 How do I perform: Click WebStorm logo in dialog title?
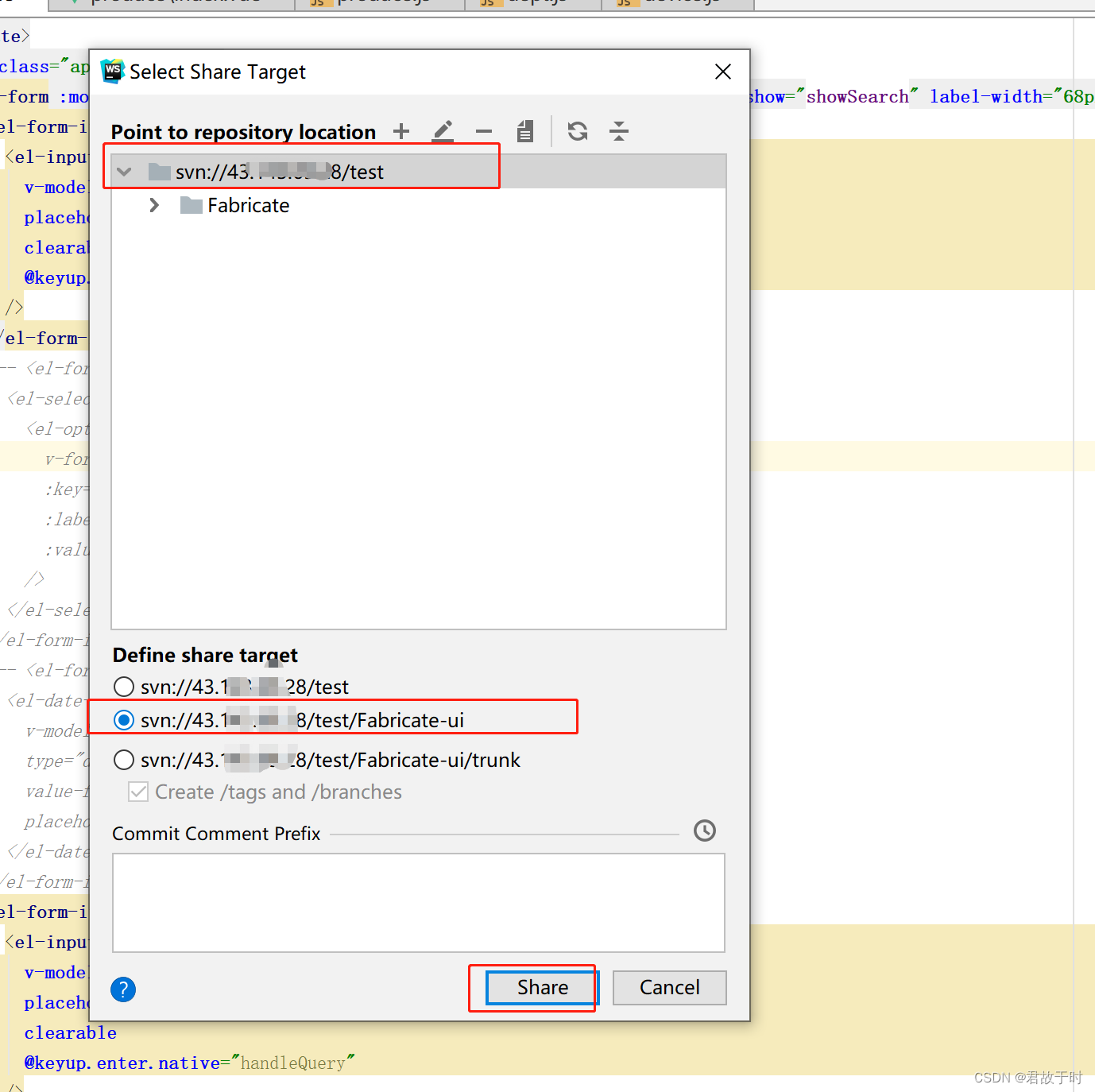click(113, 72)
